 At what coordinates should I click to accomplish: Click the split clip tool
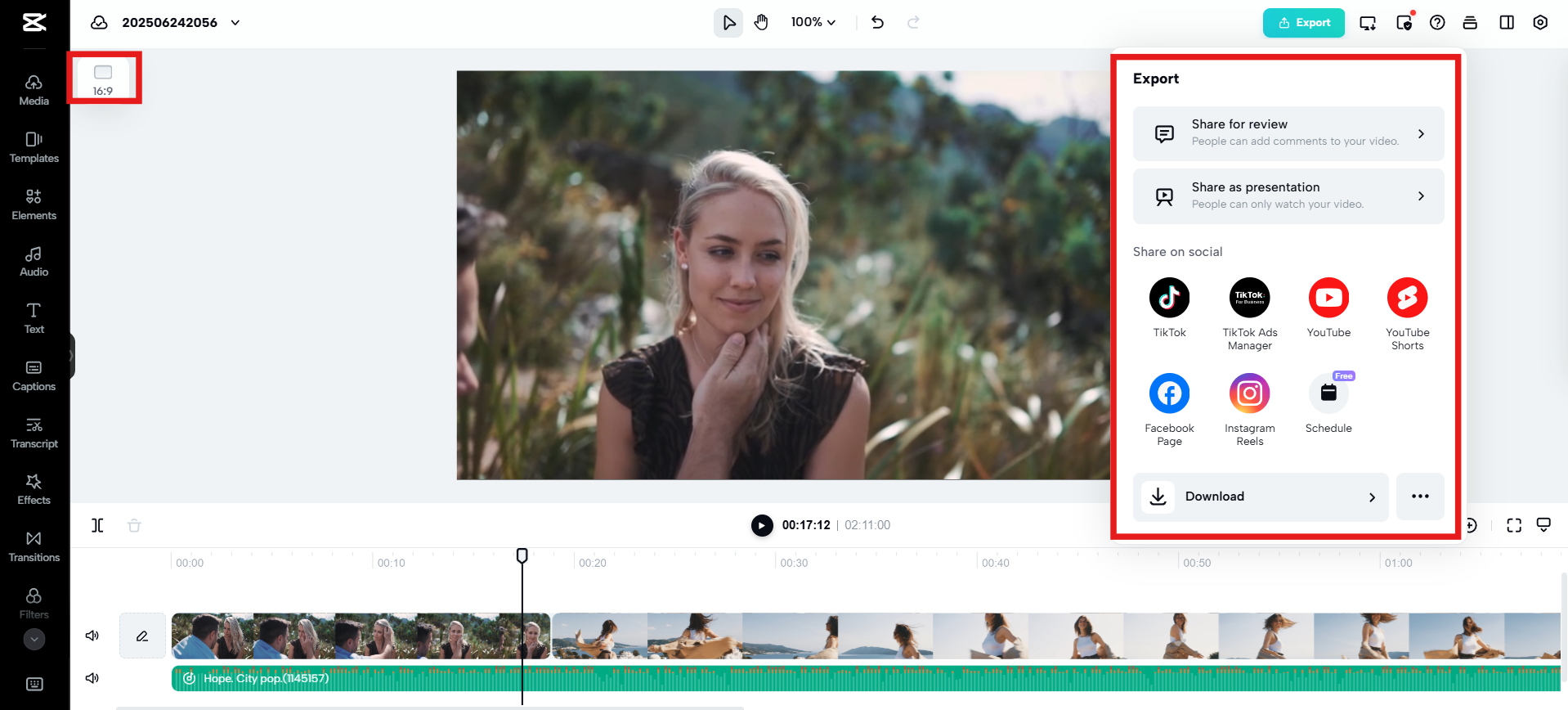point(97,525)
